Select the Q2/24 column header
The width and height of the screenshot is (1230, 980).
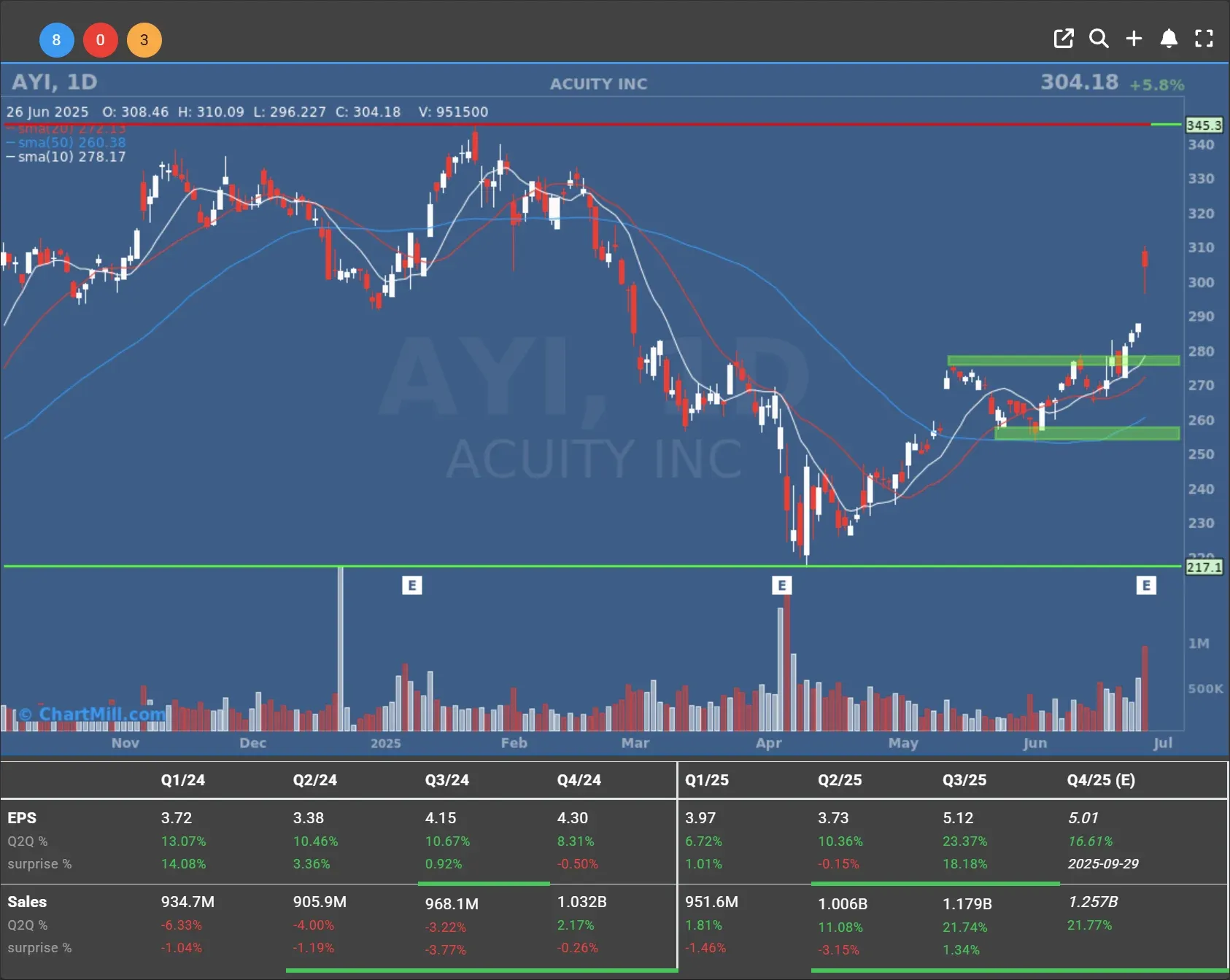(x=315, y=780)
